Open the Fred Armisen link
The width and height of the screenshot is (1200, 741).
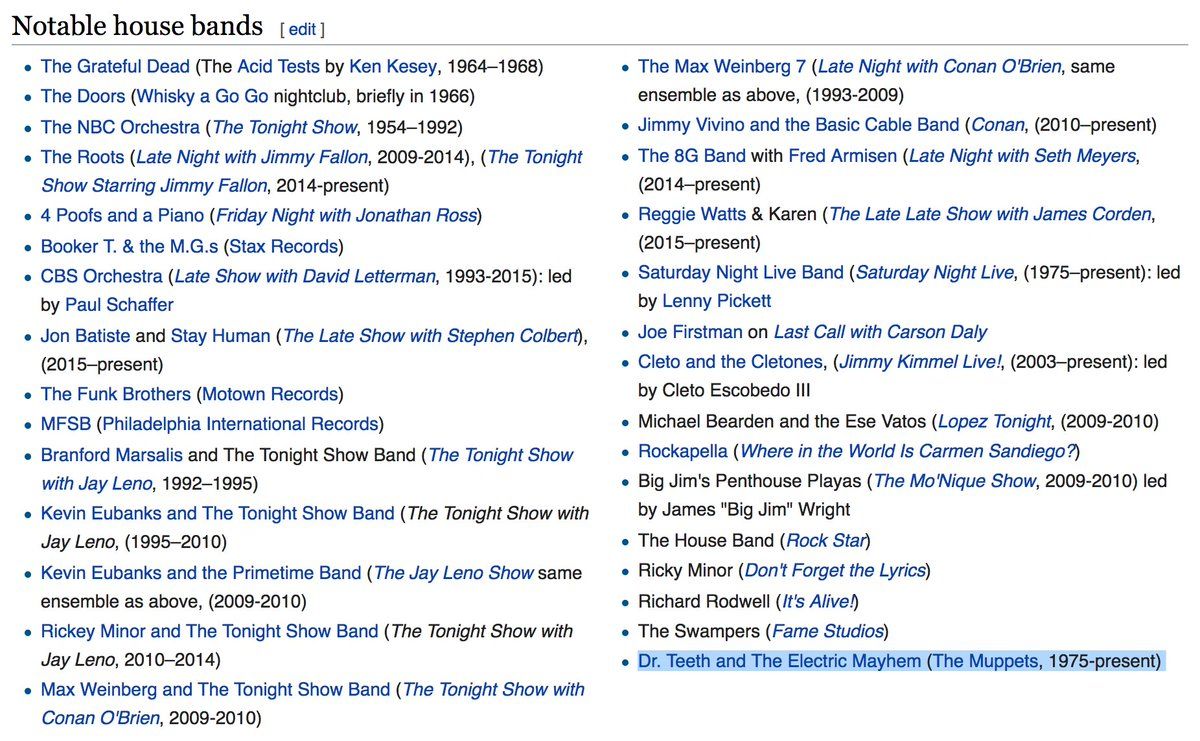(842, 156)
